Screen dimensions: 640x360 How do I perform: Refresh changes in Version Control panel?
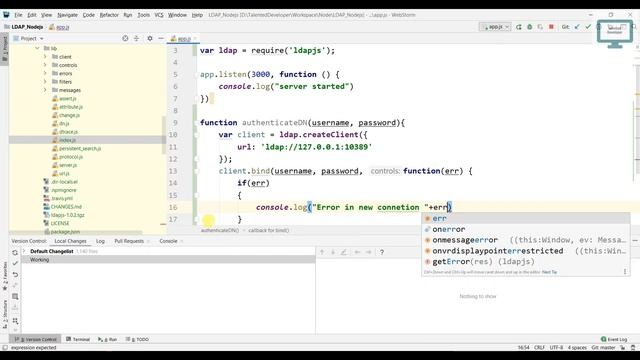pyautogui.click(x=15, y=253)
